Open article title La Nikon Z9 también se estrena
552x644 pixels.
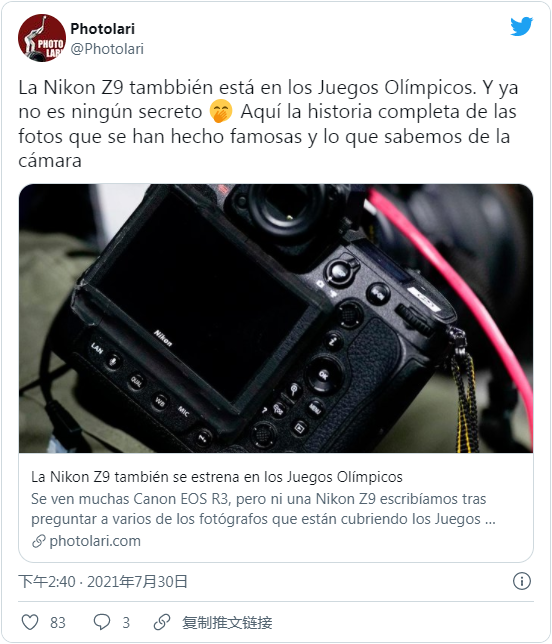(217, 477)
